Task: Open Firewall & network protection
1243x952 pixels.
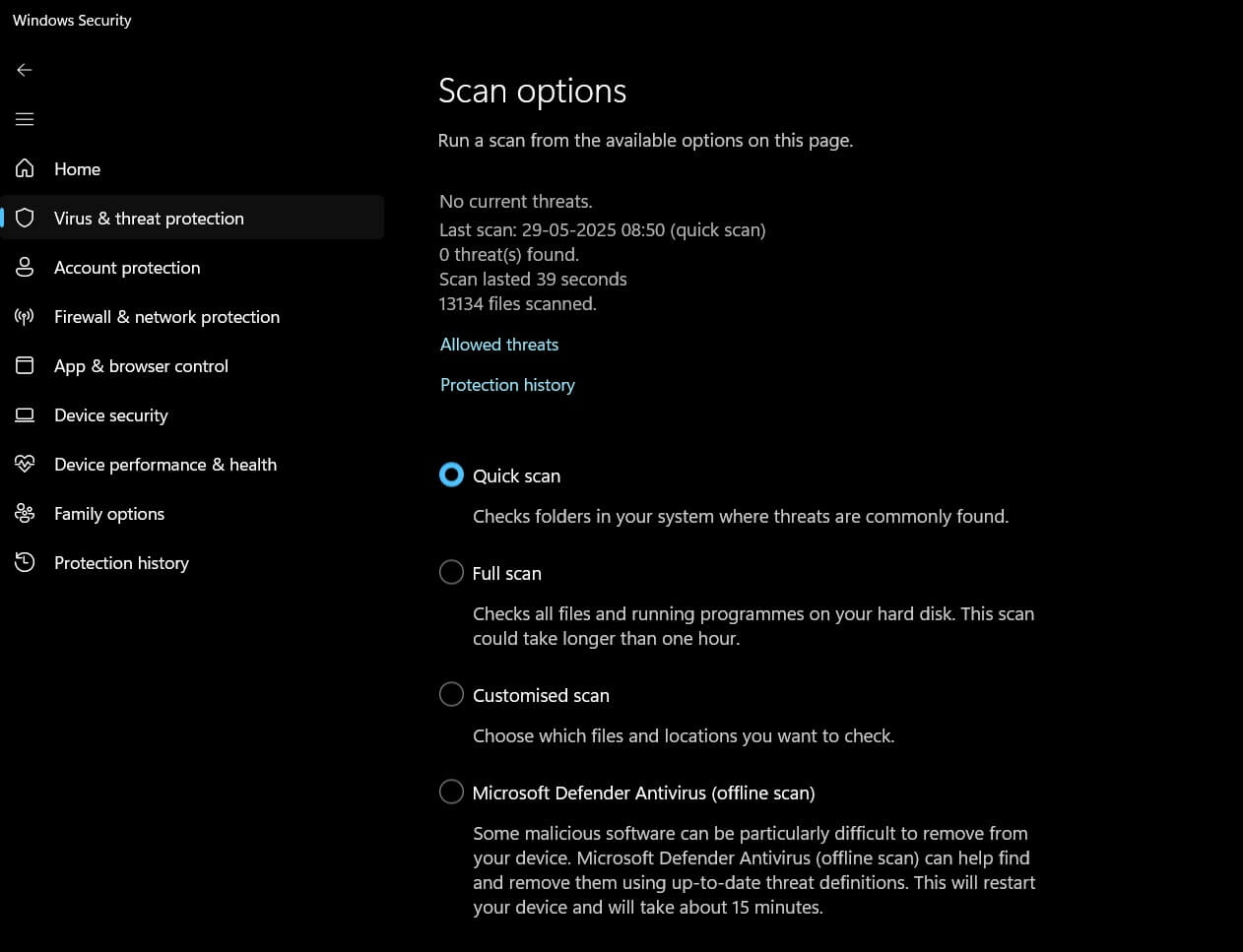Action: pyautogui.click(x=165, y=316)
